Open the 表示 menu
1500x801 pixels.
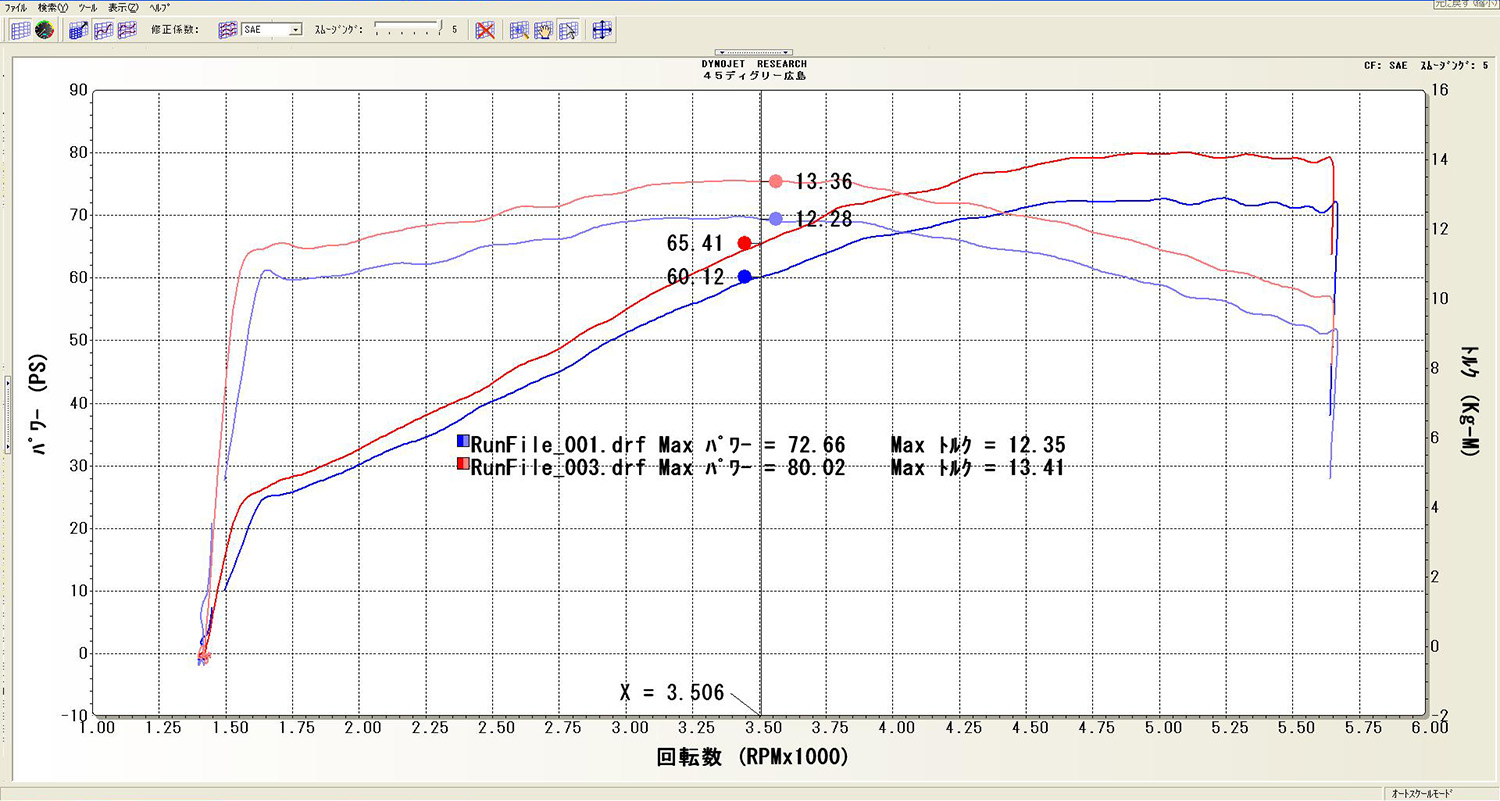click(124, 7)
